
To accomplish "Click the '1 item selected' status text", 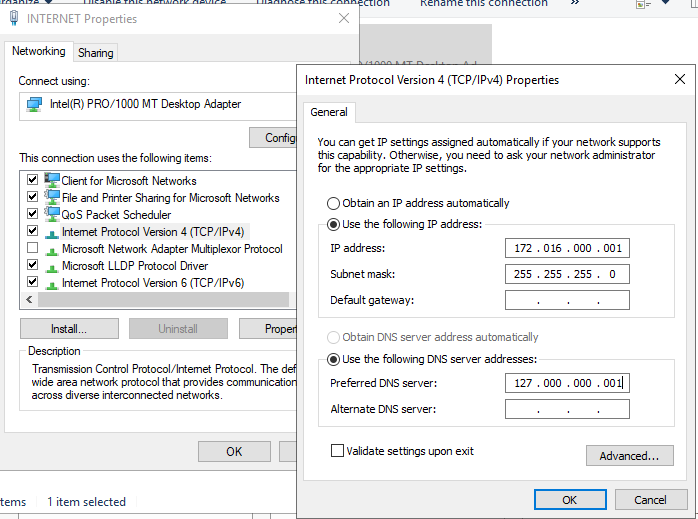I will point(87,502).
